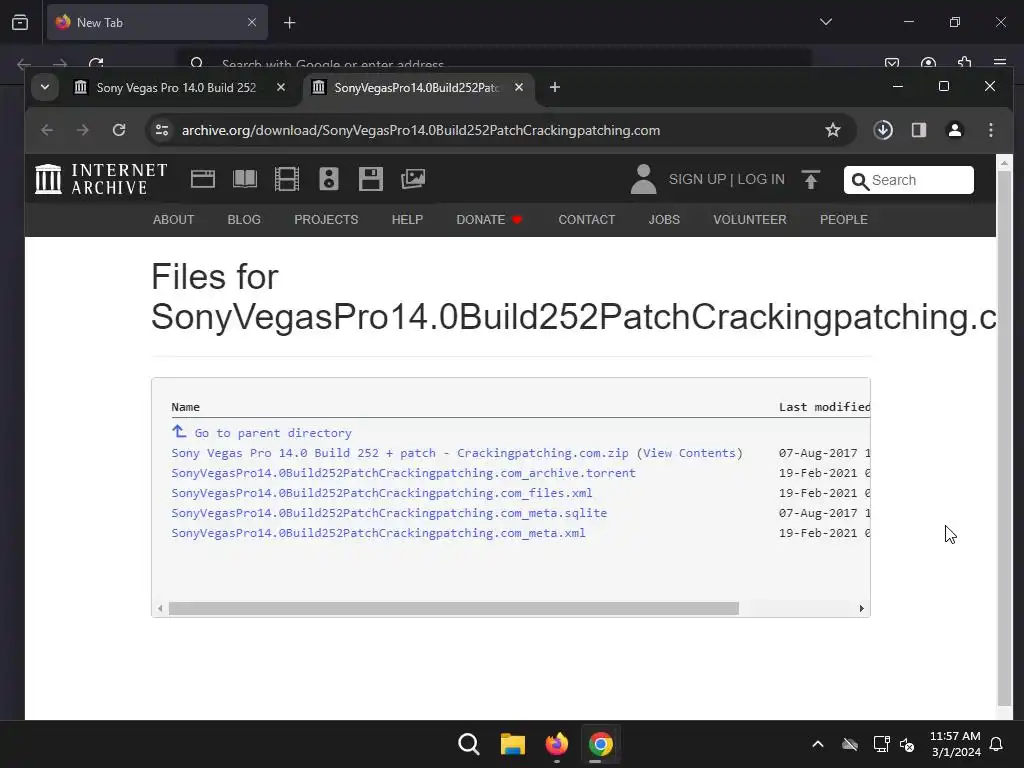Open the DONATE menu item

coord(489,219)
